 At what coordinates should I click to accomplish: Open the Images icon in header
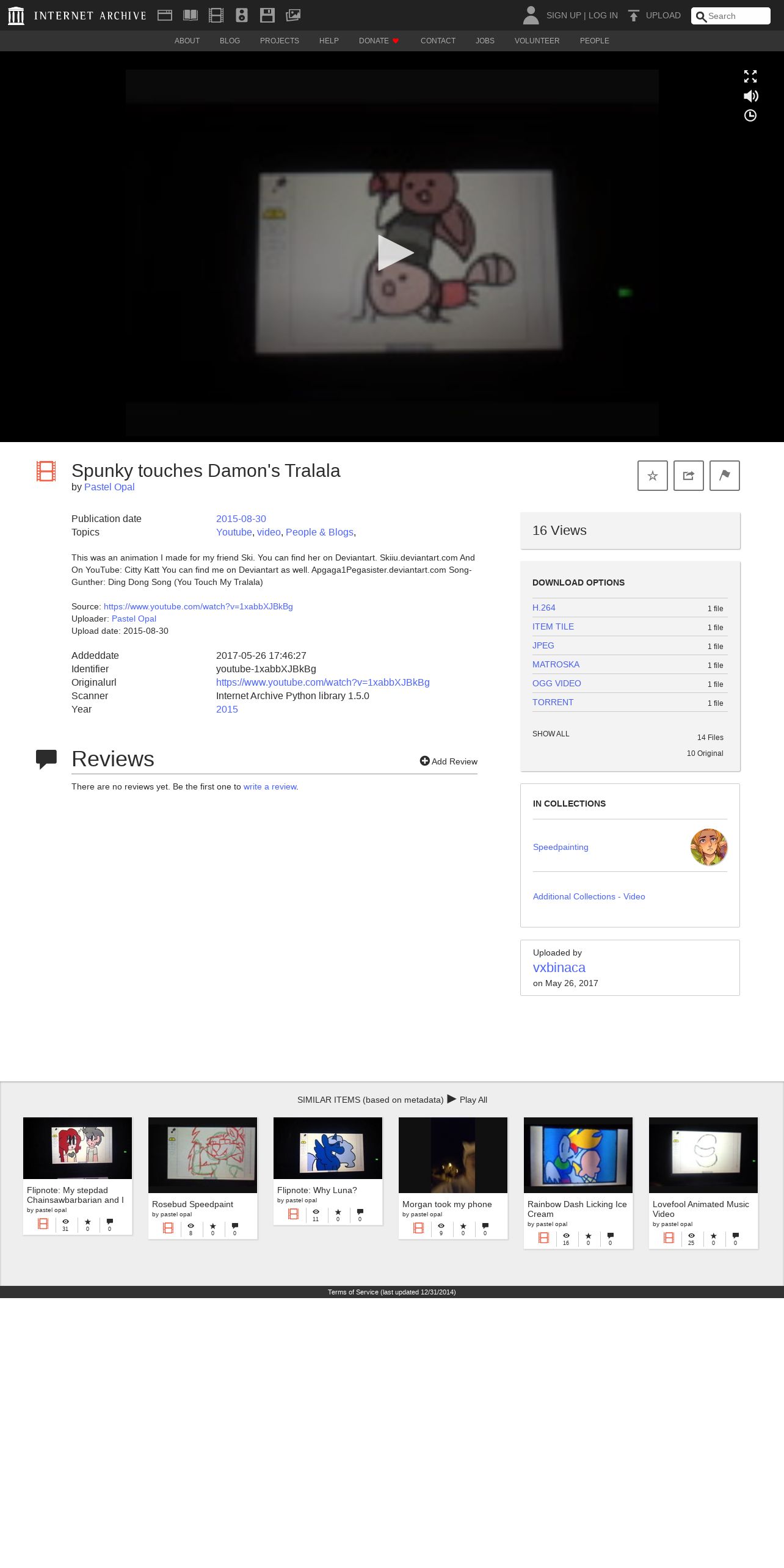293,15
